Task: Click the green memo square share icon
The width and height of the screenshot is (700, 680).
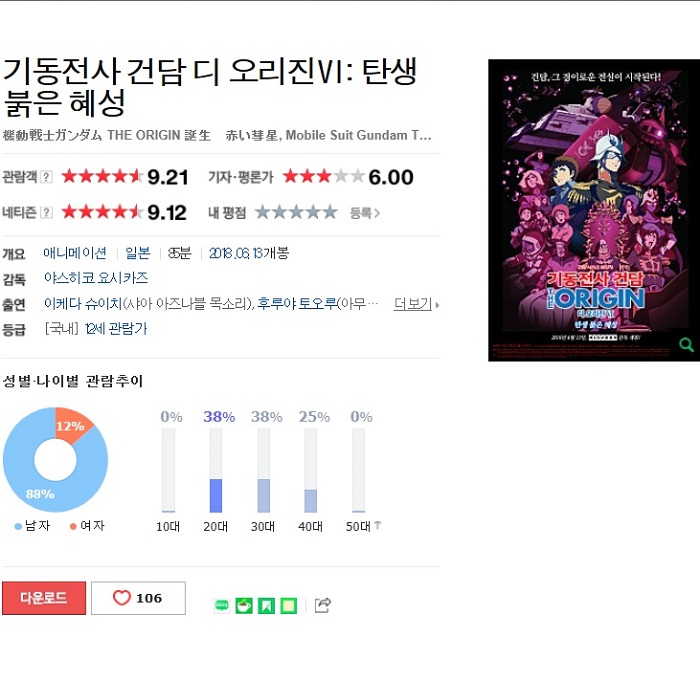Action: click(288, 606)
